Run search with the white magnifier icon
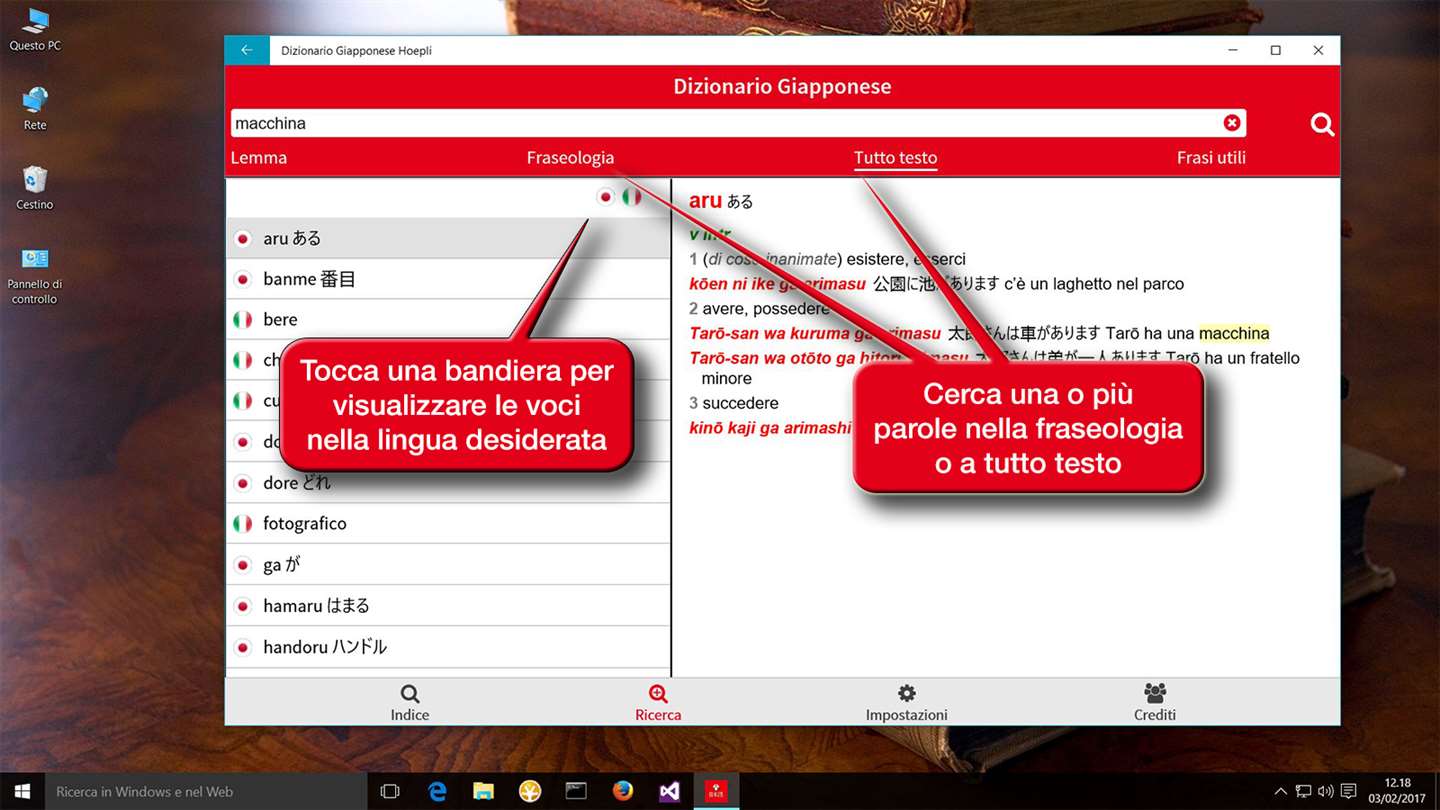The width and height of the screenshot is (1440, 810). click(x=1322, y=124)
